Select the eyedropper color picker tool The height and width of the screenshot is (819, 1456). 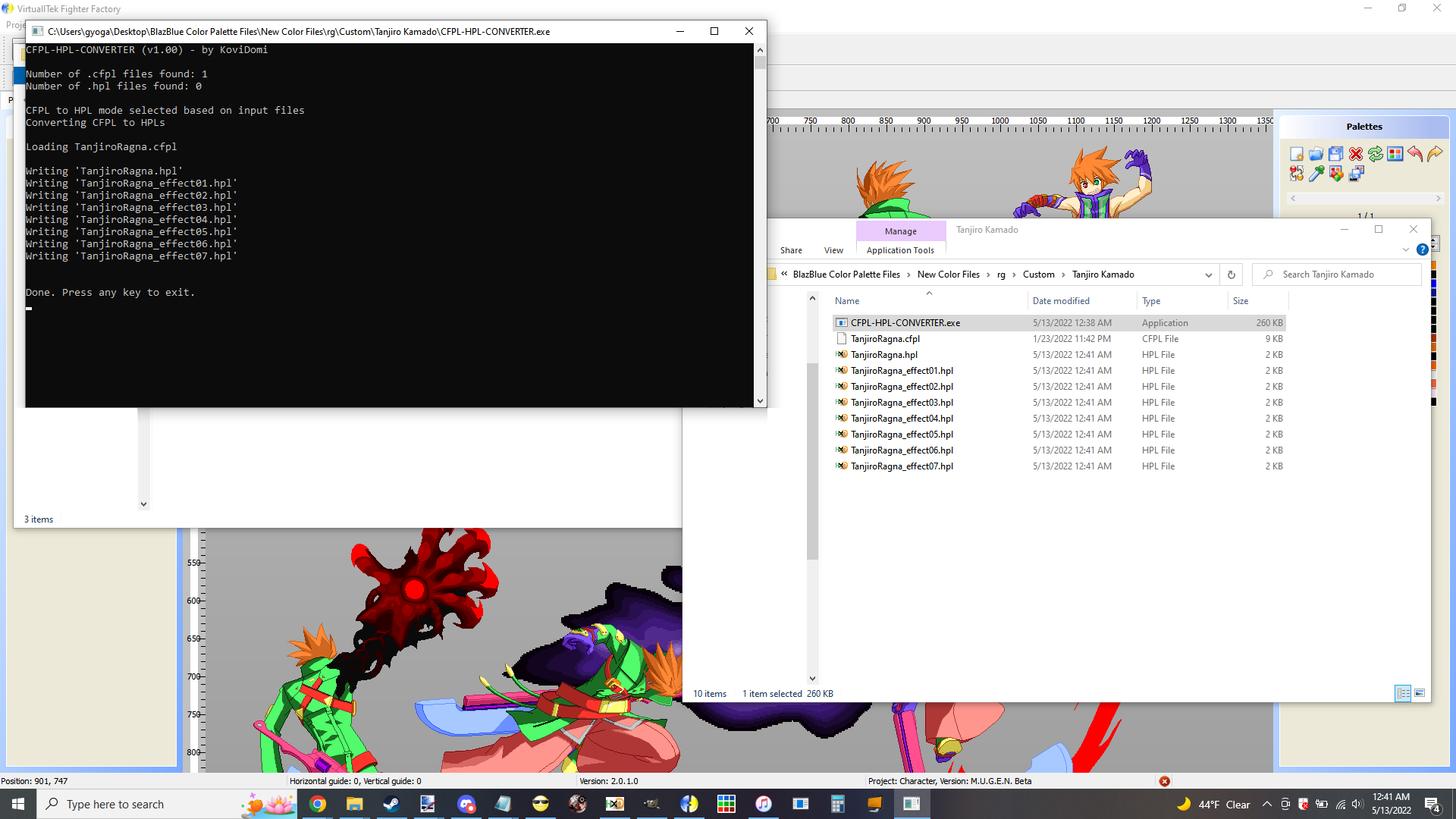pos(1316,174)
